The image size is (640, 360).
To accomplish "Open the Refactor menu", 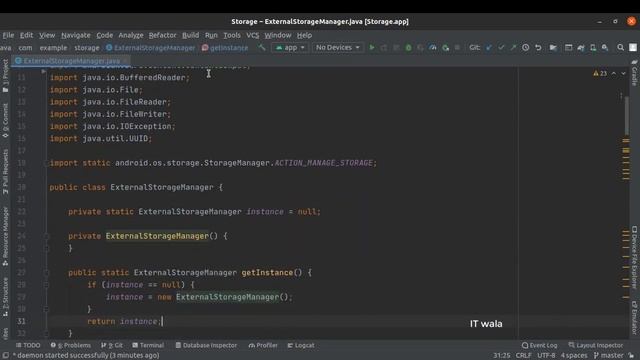I will (162, 36).
